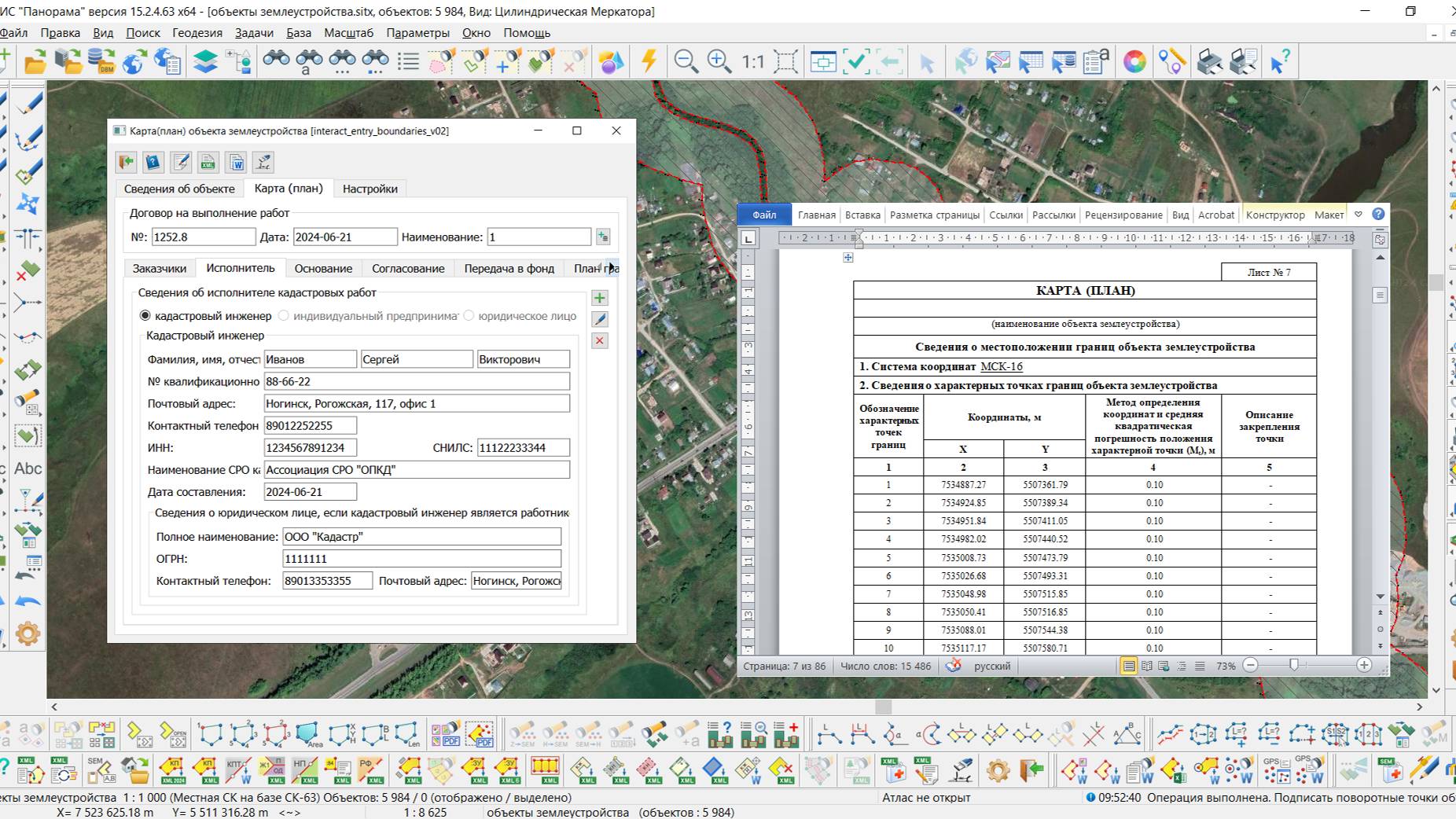Click the Word «Файл» button
1456x819 pixels.
(x=763, y=215)
